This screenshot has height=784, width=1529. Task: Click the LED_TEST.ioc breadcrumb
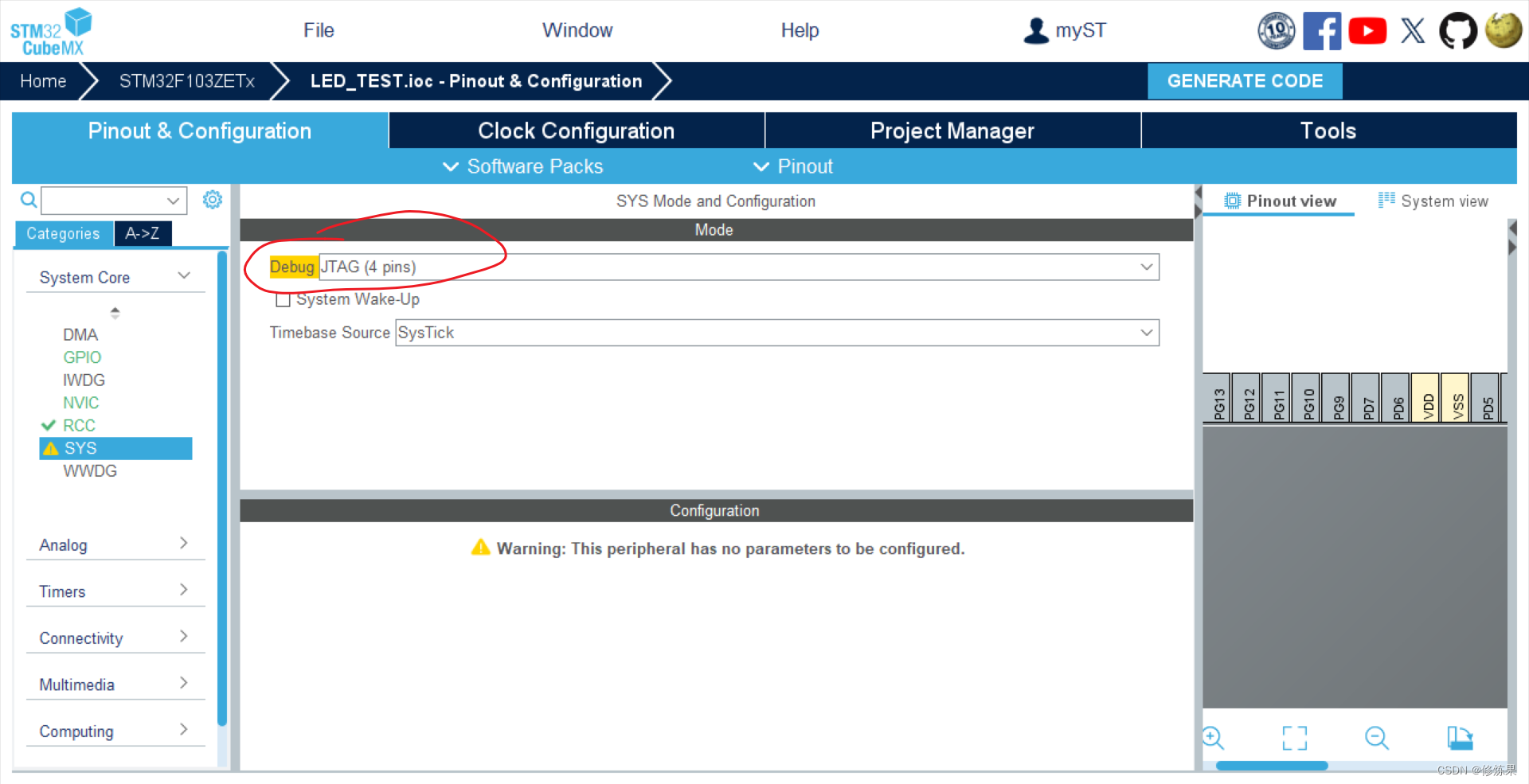pos(476,80)
